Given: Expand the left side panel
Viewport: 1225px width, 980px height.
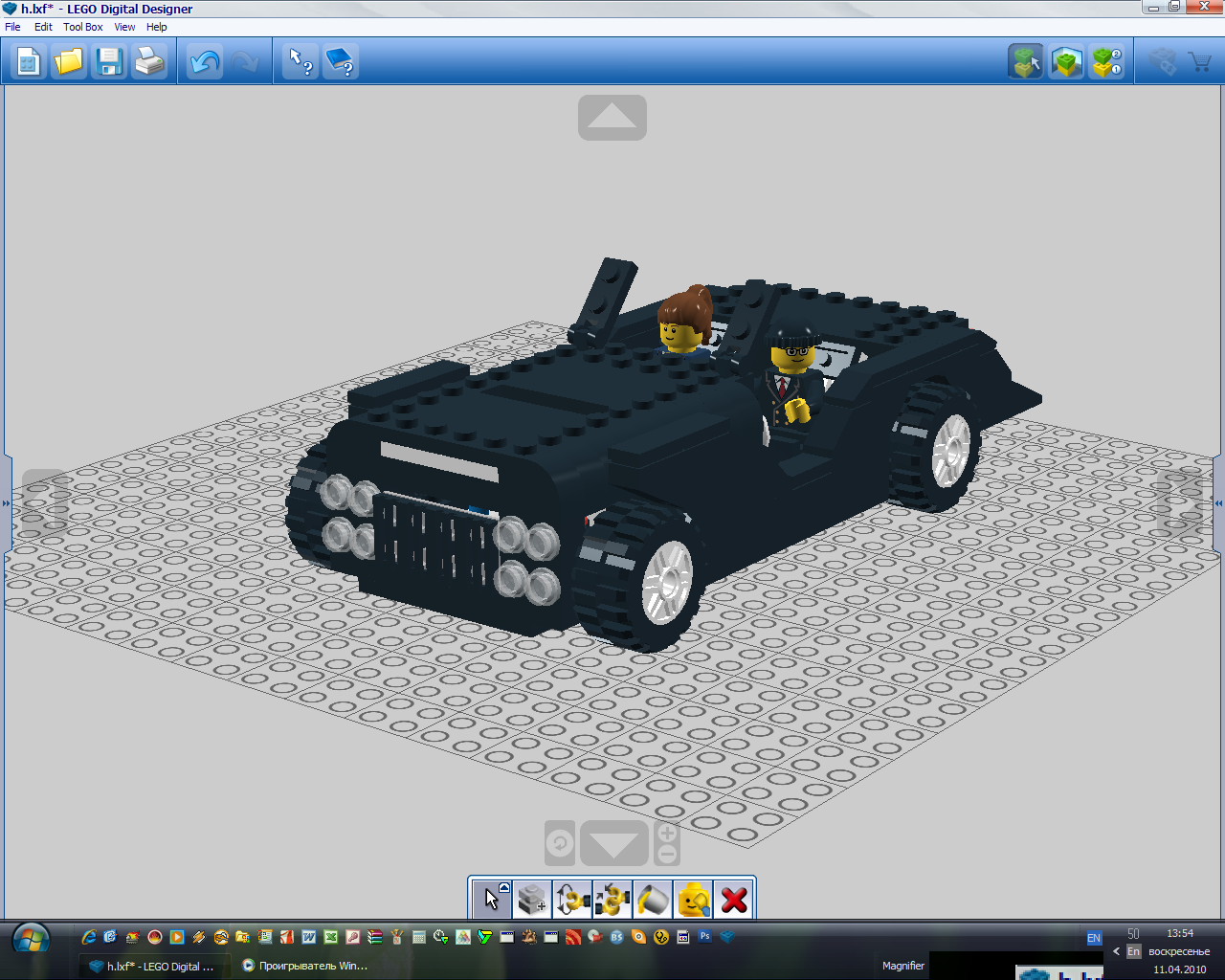Looking at the screenshot, I should click(x=6, y=502).
